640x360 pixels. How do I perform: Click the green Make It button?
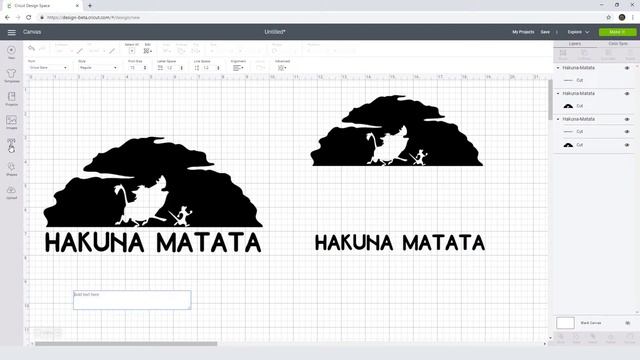[617, 32]
